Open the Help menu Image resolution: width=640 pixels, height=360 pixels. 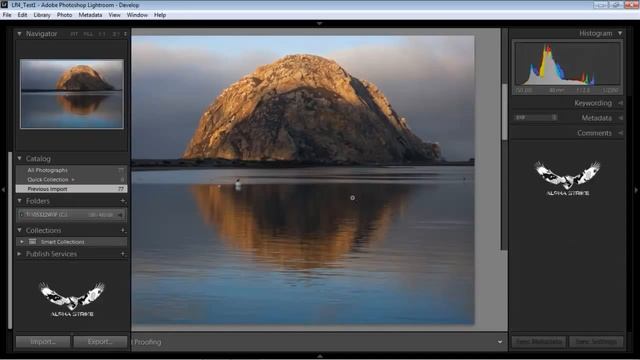[x=160, y=15]
